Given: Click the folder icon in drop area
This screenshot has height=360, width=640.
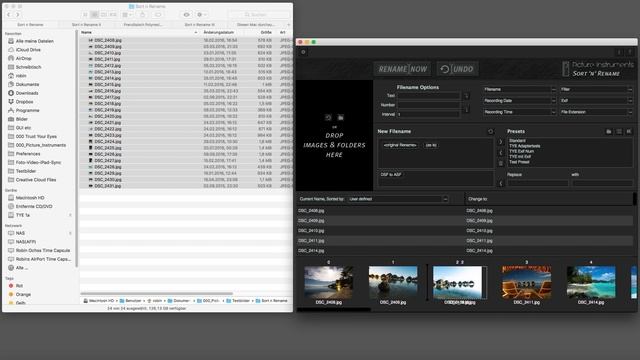Looking at the screenshot, I should point(340,118).
